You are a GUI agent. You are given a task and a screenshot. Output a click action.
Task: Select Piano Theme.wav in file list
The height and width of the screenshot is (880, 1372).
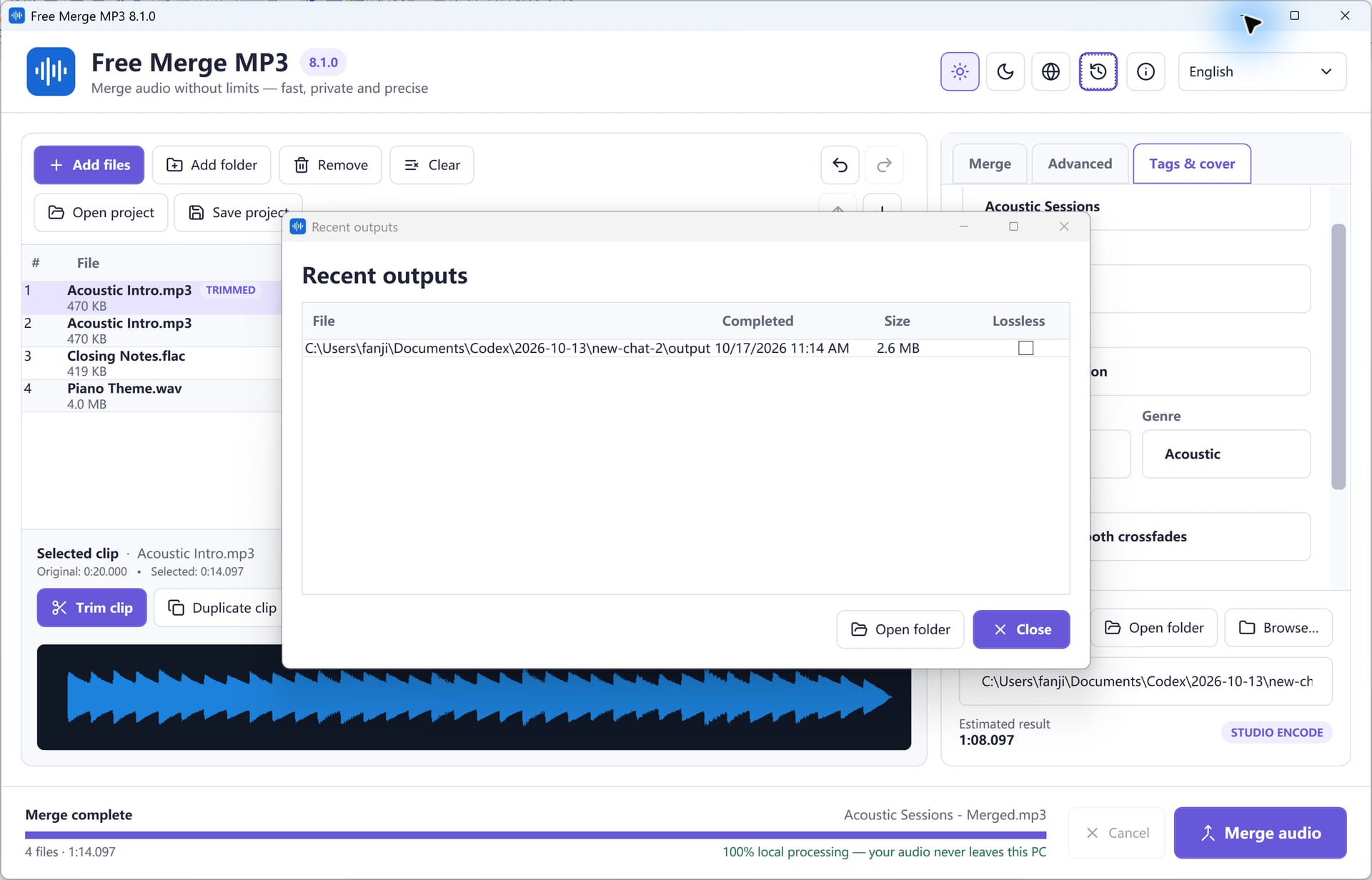151,396
